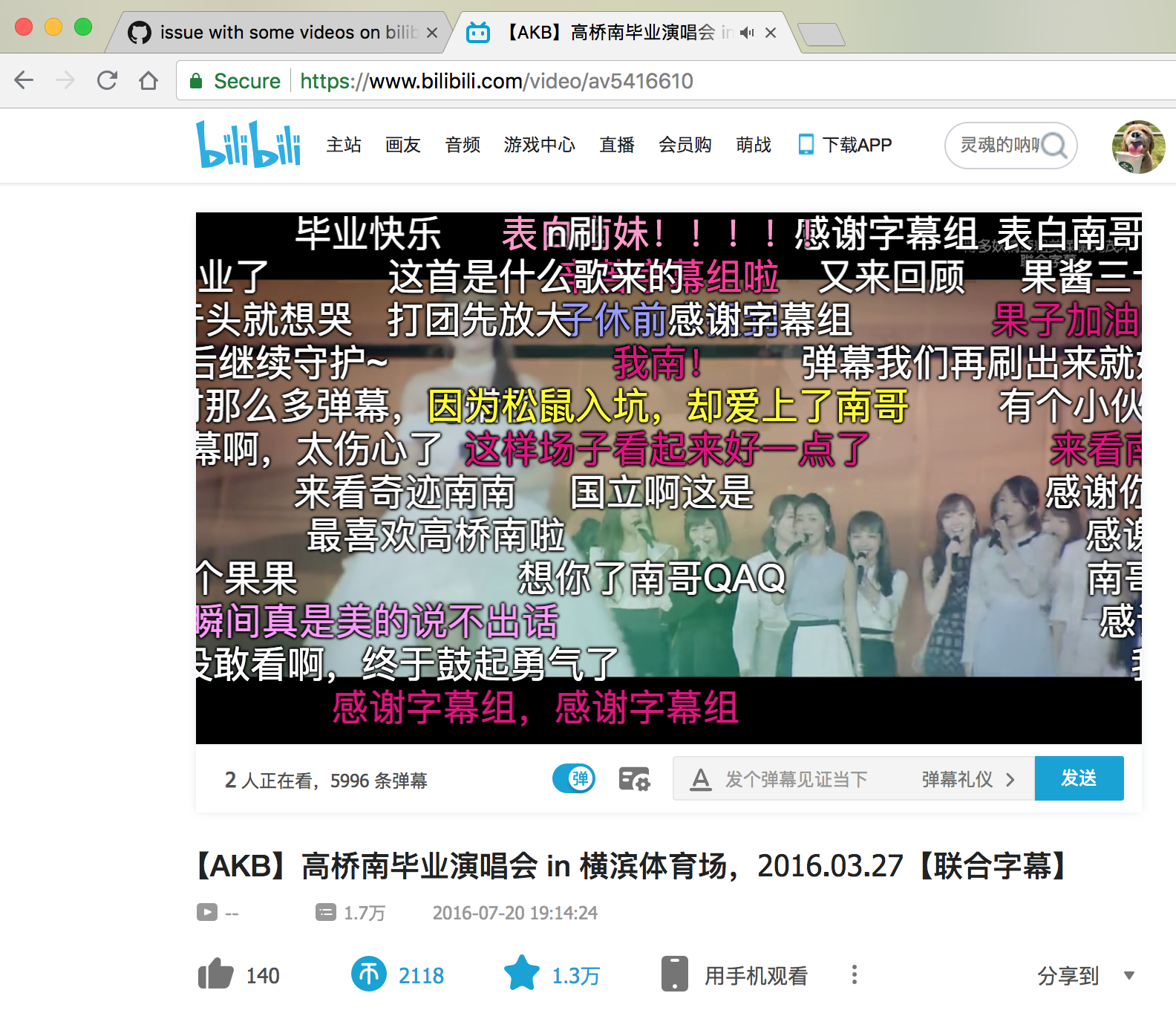This screenshot has height=1016, width=1176.
Task: Close the AKB bilibili tab
Action: point(771,33)
